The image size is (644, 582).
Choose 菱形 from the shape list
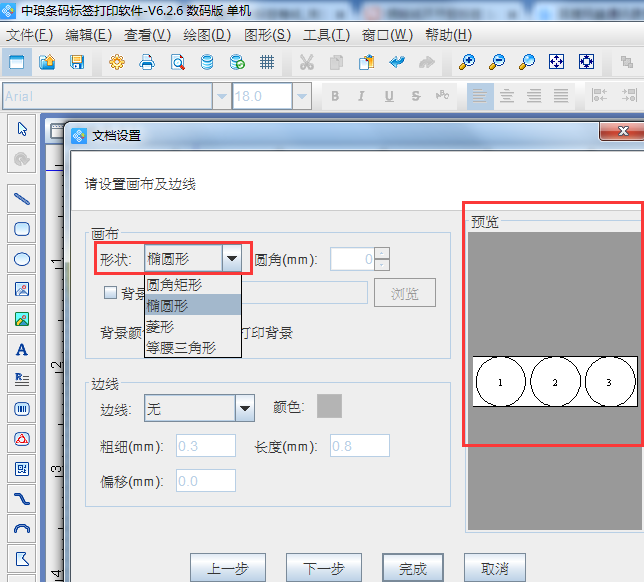pyautogui.click(x=161, y=326)
